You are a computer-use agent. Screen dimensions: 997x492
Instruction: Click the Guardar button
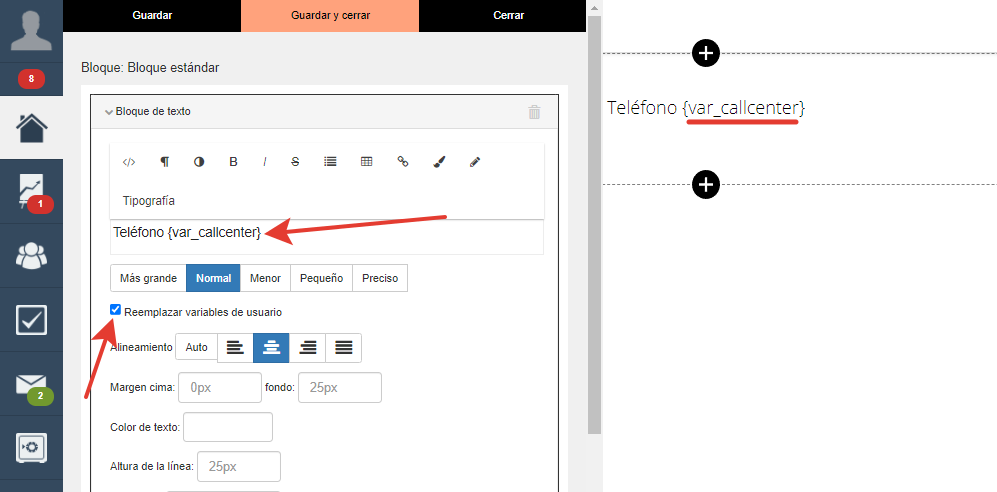(152, 15)
